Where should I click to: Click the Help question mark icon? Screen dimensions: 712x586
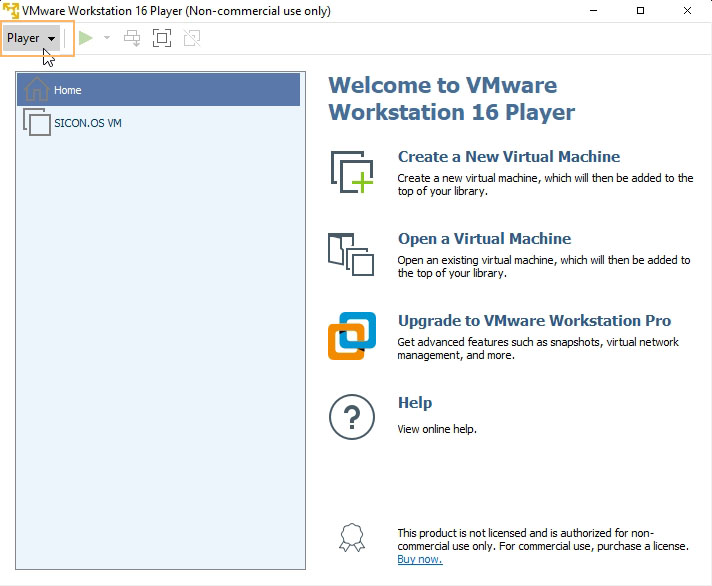tap(351, 417)
